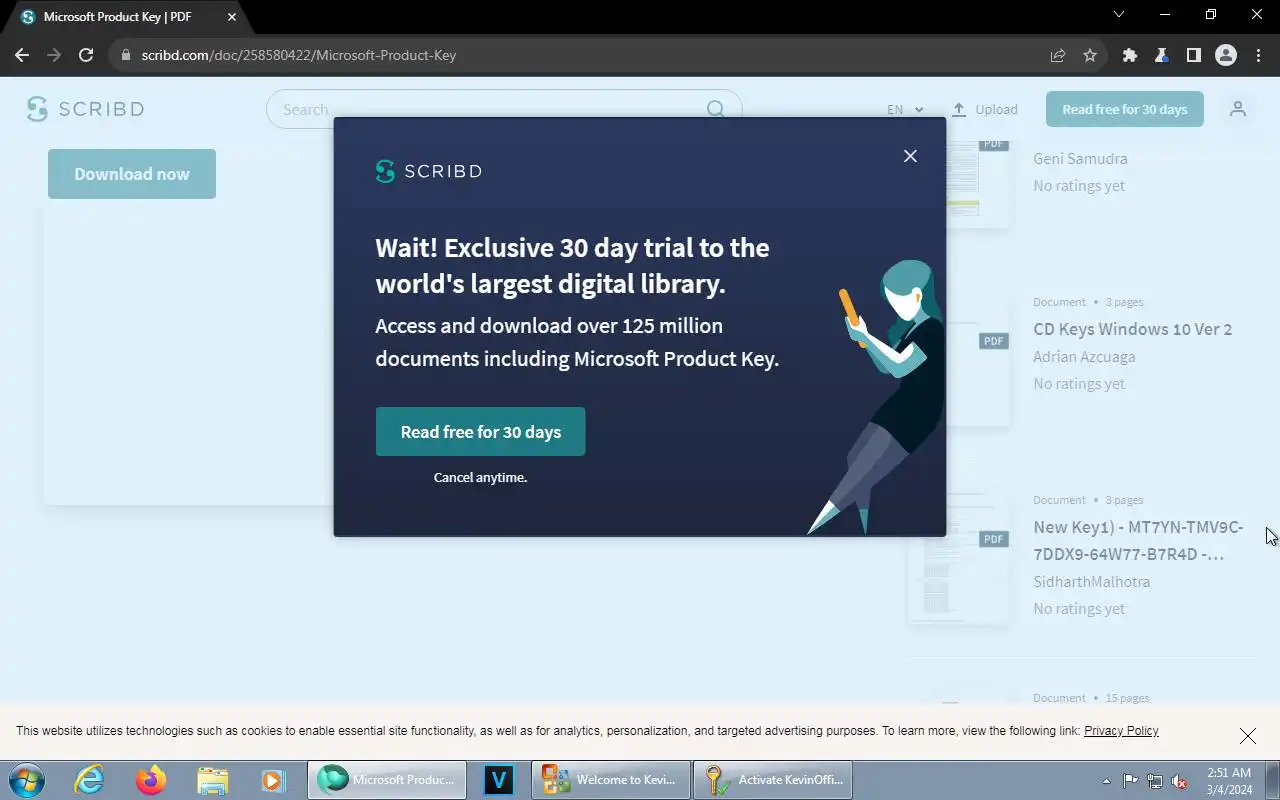Image resolution: width=1280 pixels, height=800 pixels.
Task: Open the tab search dropdown arrow
Action: pos(1119,14)
